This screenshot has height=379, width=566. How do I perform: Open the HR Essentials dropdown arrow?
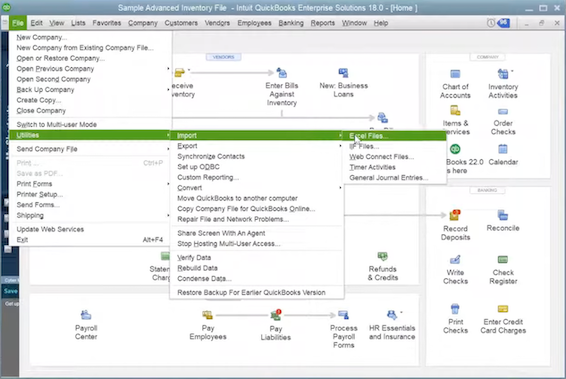click(x=401, y=312)
